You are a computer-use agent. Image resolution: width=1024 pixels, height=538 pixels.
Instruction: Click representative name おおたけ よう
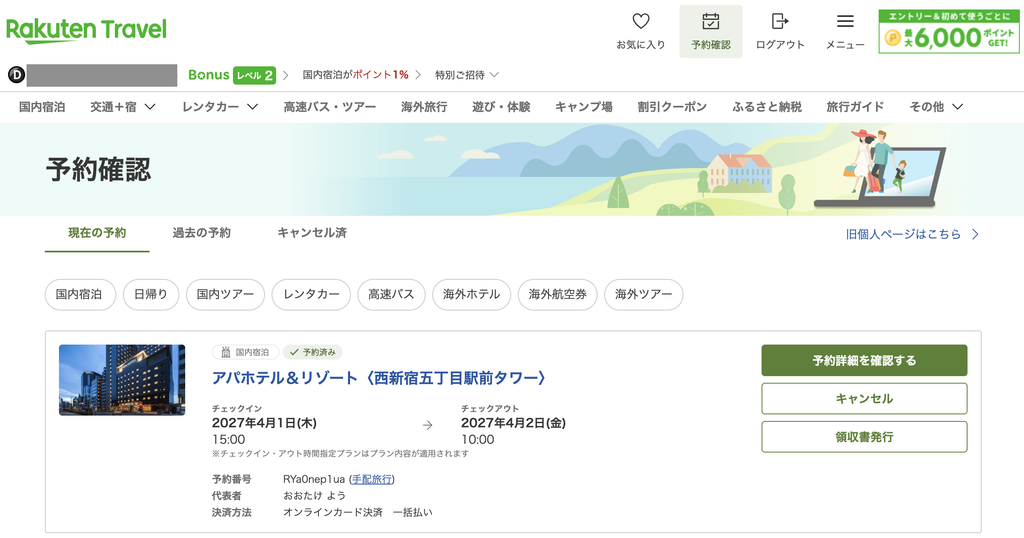pos(314,496)
